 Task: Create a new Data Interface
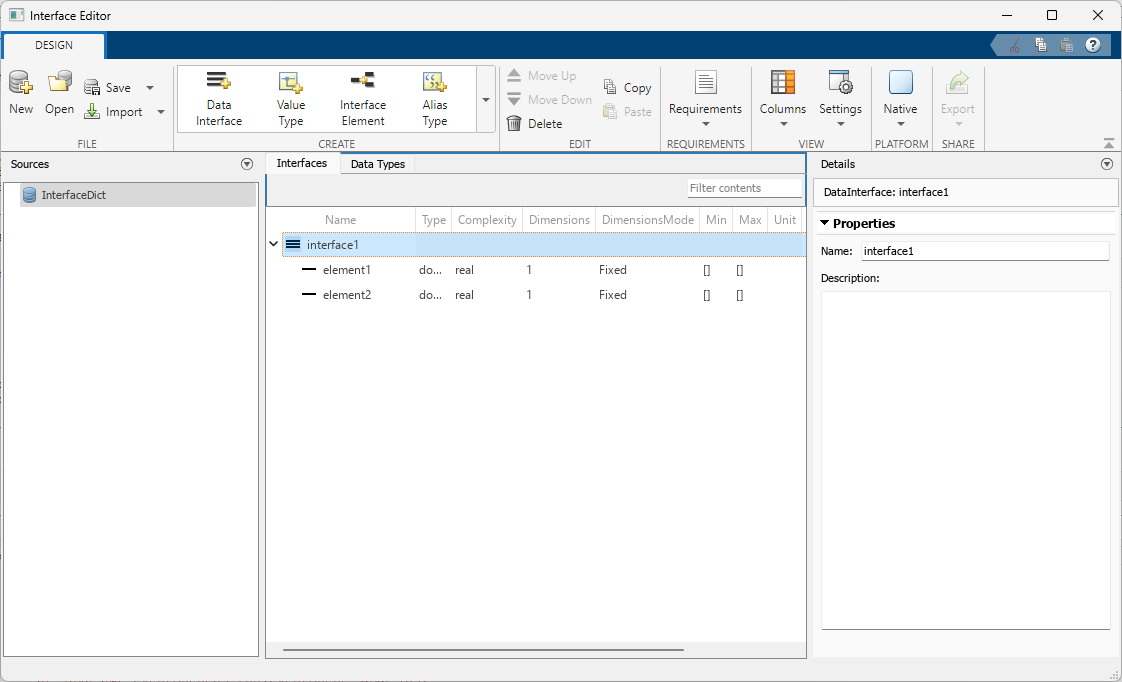click(218, 97)
